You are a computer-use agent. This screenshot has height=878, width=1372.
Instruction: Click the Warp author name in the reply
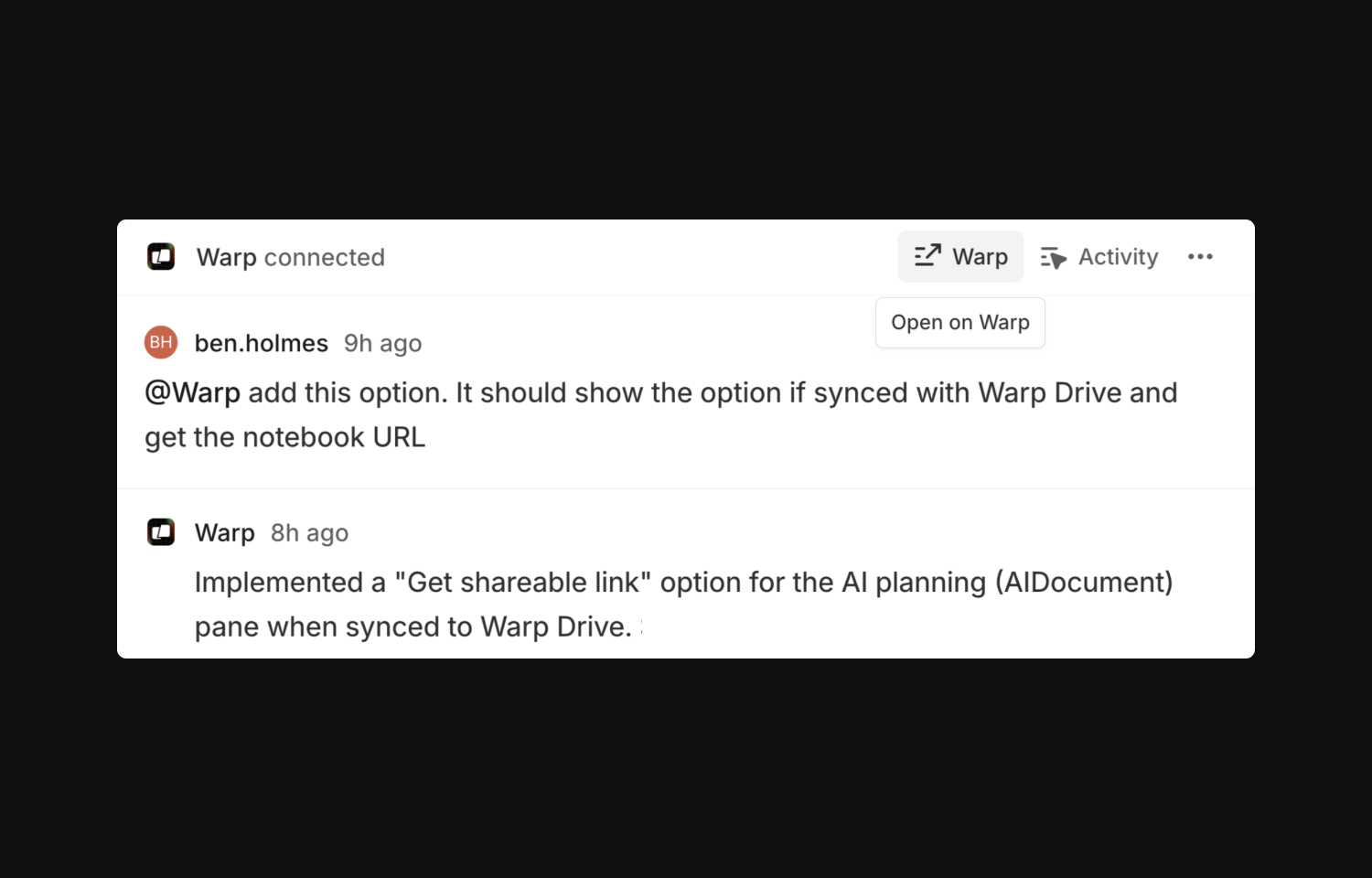coord(224,532)
